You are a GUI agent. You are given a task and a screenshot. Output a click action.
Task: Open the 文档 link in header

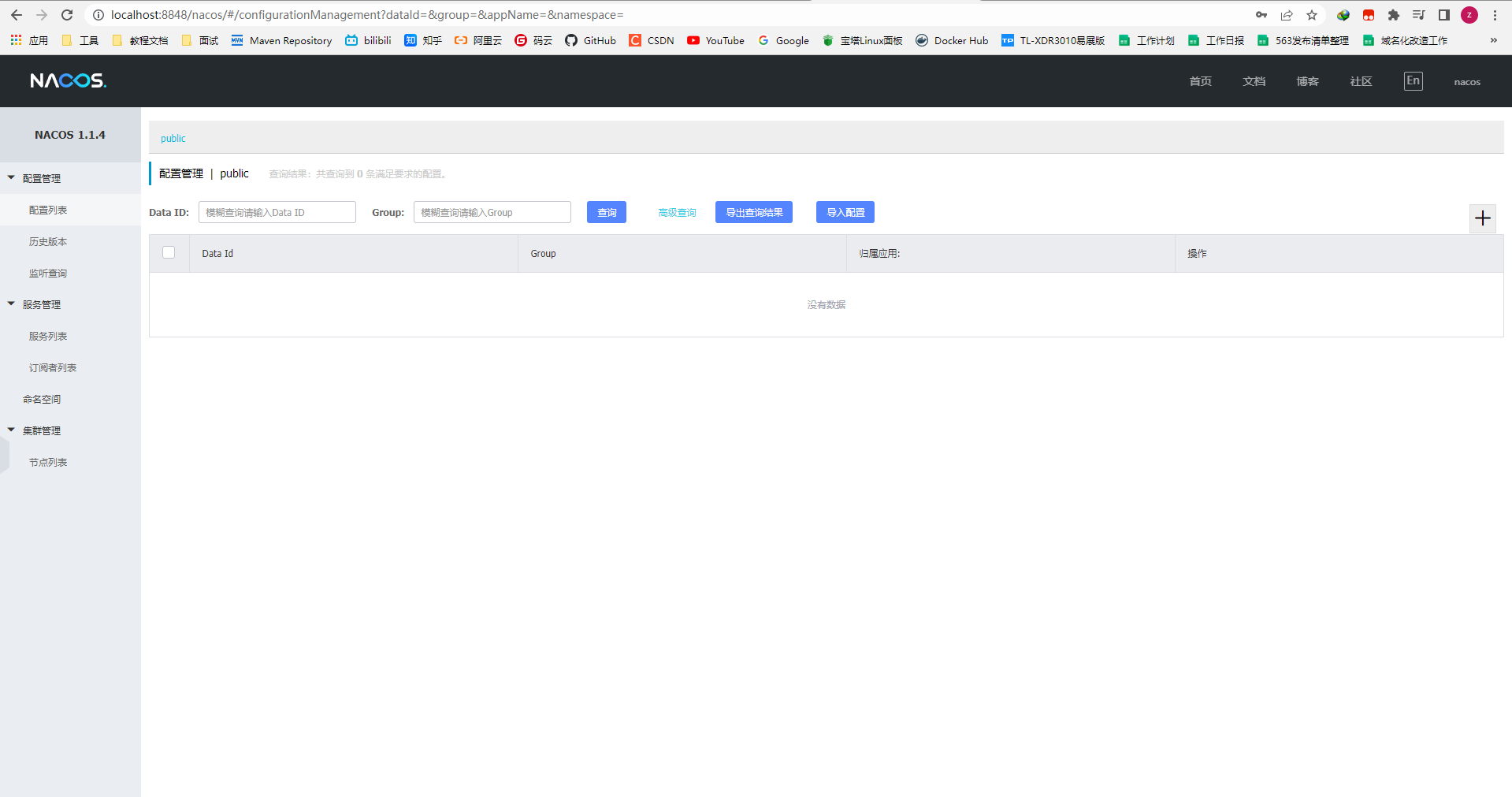tap(1254, 81)
